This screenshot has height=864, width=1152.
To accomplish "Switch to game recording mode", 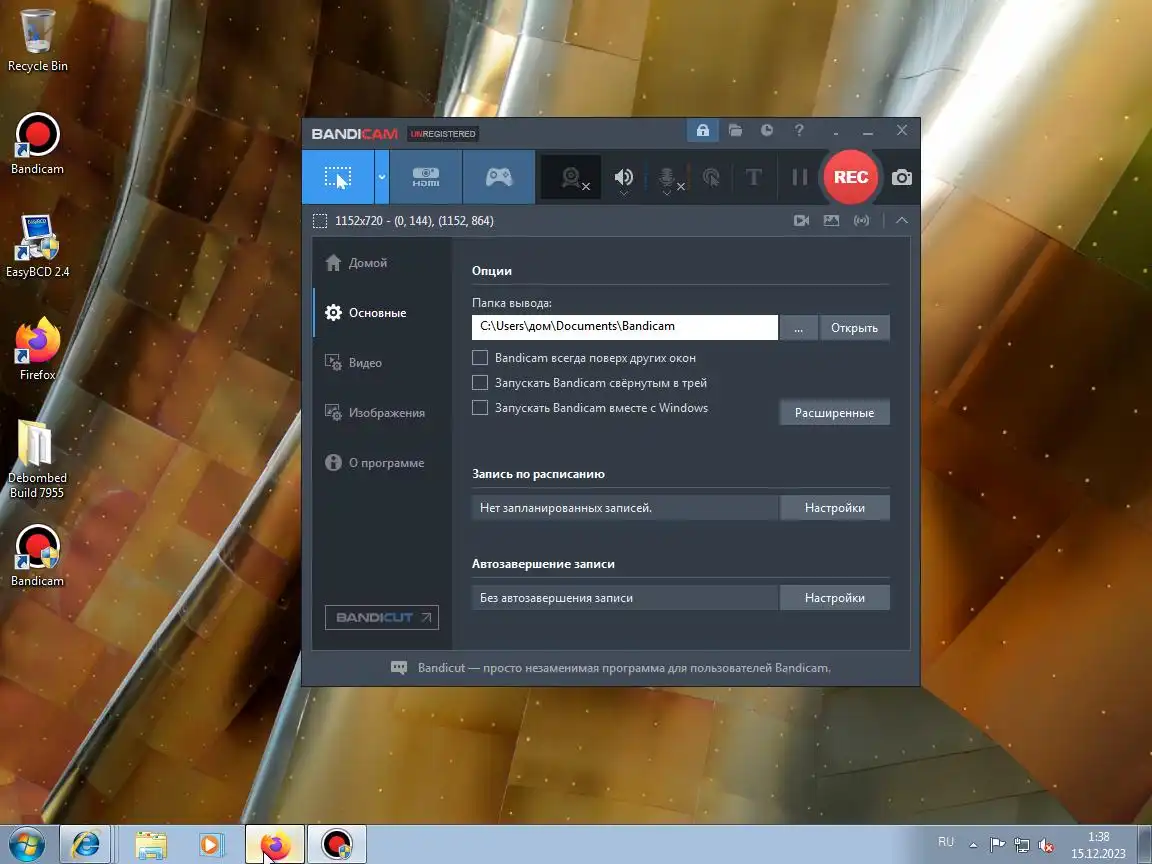I will (499, 177).
